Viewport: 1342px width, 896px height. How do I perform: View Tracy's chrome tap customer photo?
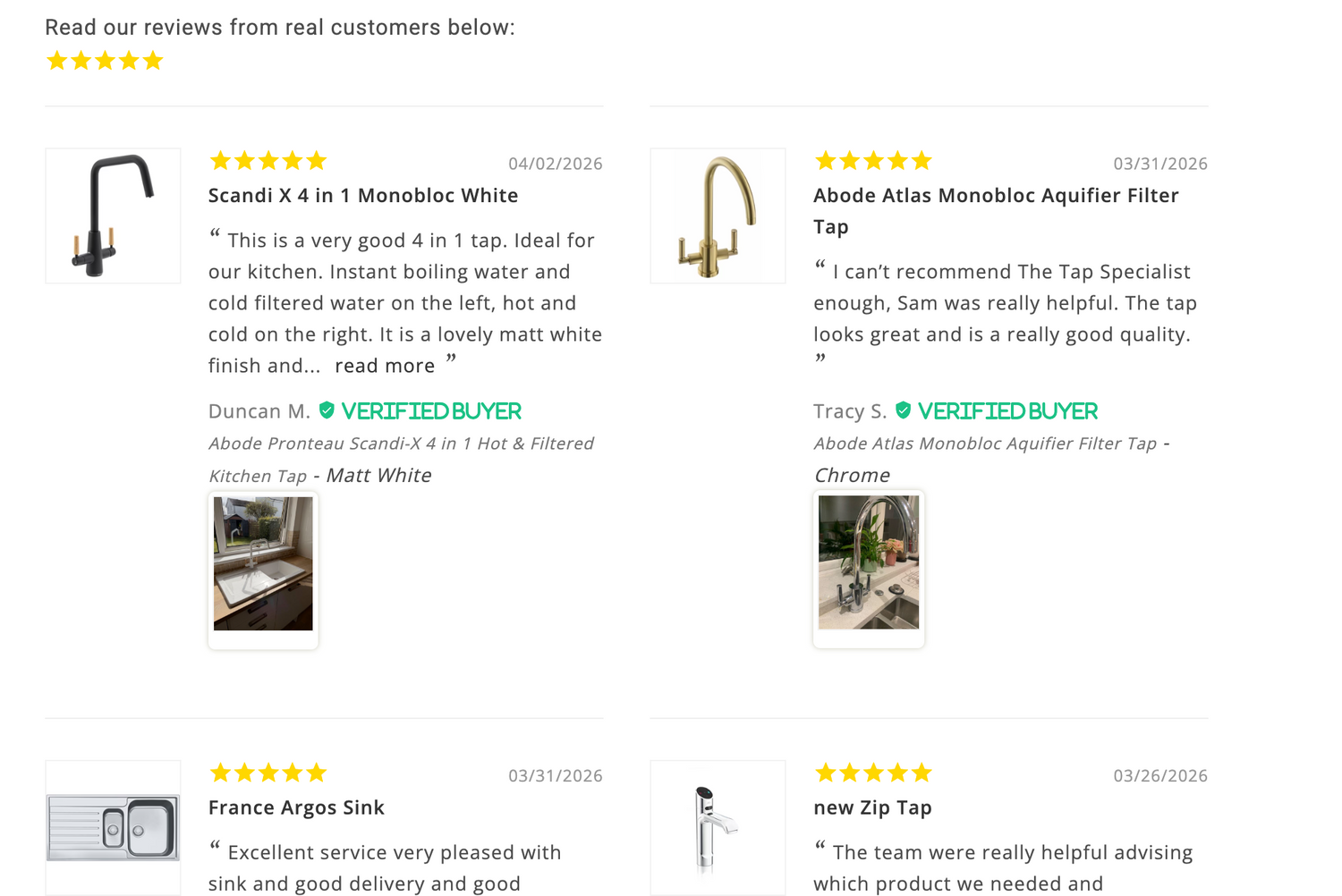pyautogui.click(x=868, y=563)
